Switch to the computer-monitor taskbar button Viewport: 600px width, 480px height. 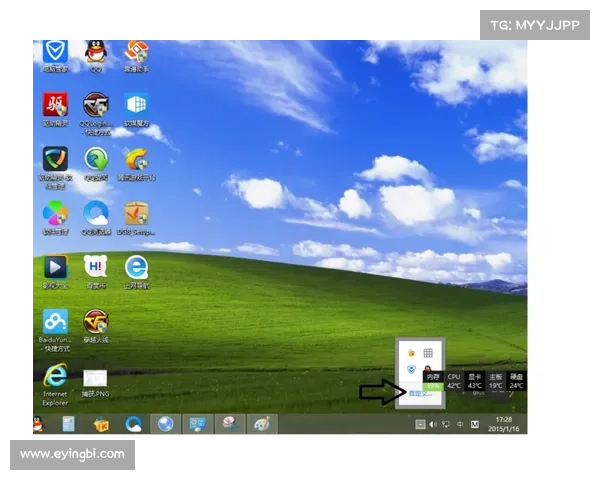pos(198,424)
